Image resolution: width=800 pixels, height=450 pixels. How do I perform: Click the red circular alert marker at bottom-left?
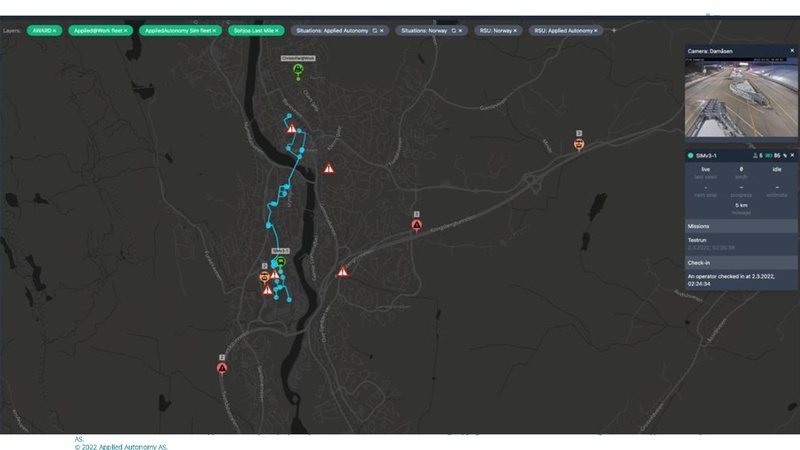[222, 368]
